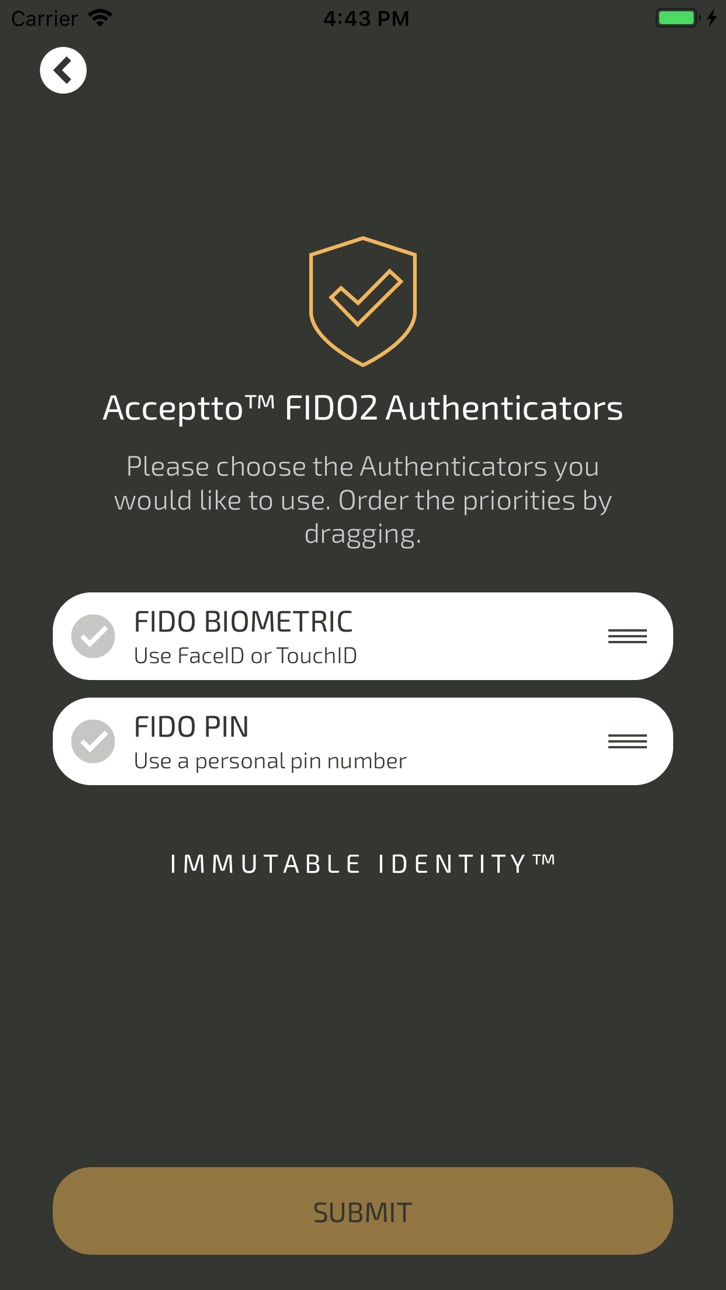Toggle the FIDO BIOMETRIC checkmark
The image size is (726, 1290).
(93, 636)
